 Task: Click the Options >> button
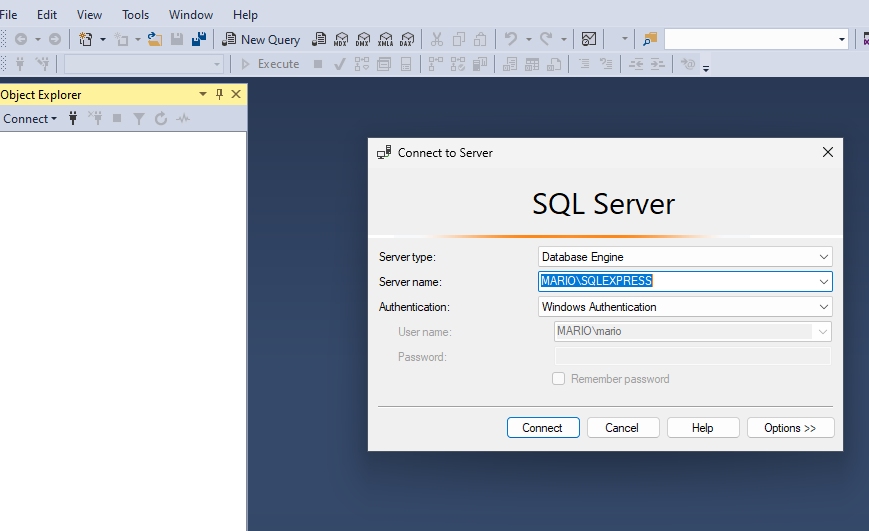pos(790,428)
